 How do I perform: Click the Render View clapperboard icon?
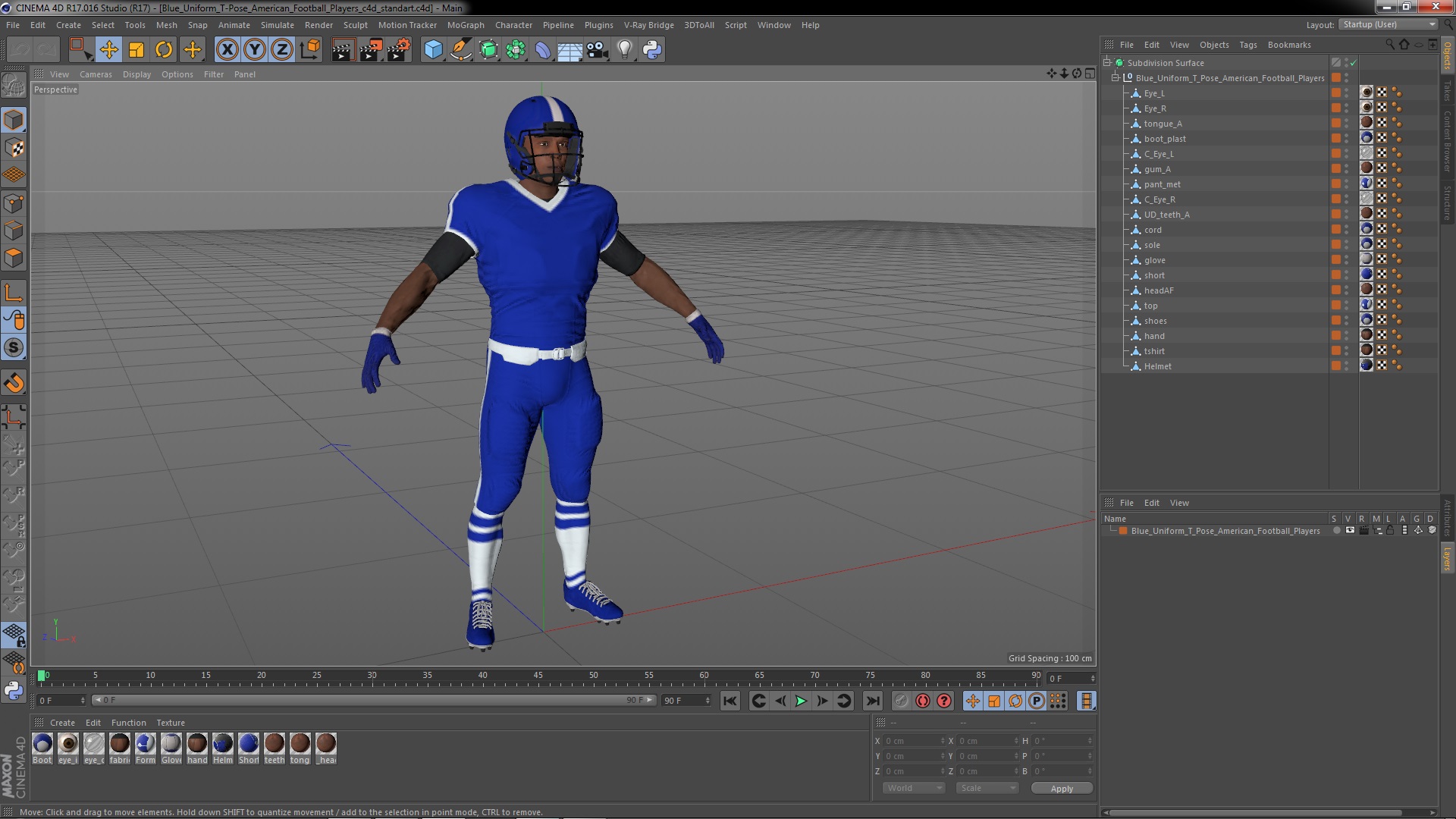[x=343, y=50]
